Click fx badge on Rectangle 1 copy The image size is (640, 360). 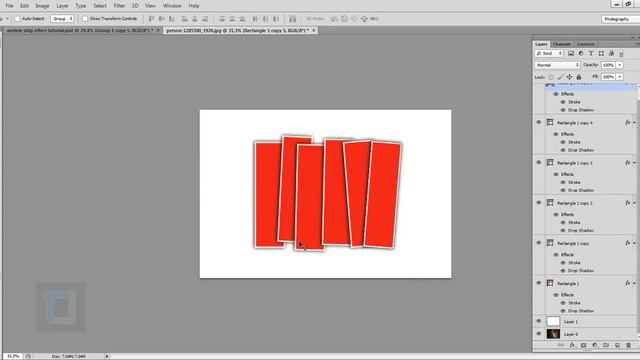pyautogui.click(x=628, y=243)
